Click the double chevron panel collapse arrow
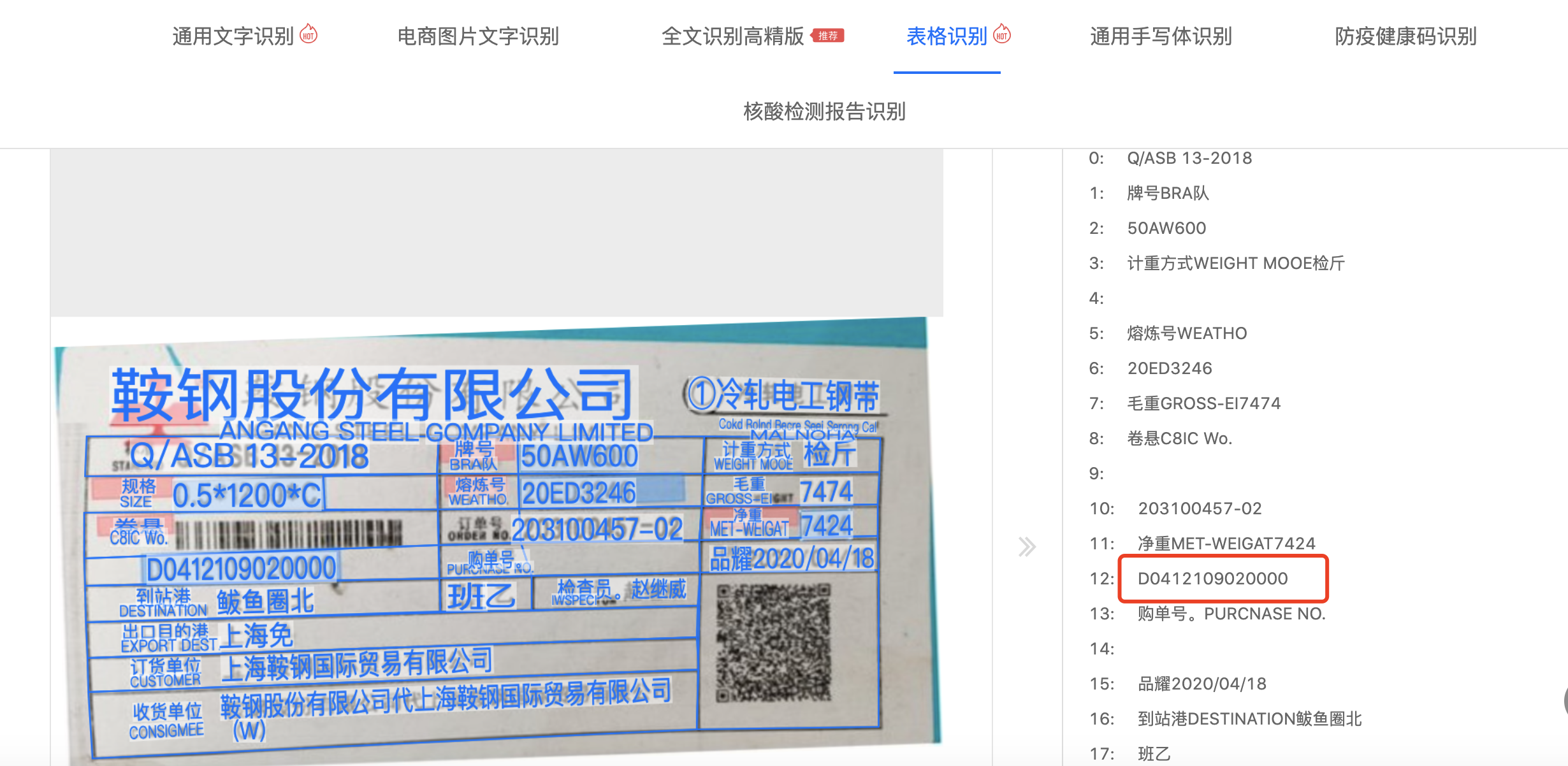 (1027, 547)
